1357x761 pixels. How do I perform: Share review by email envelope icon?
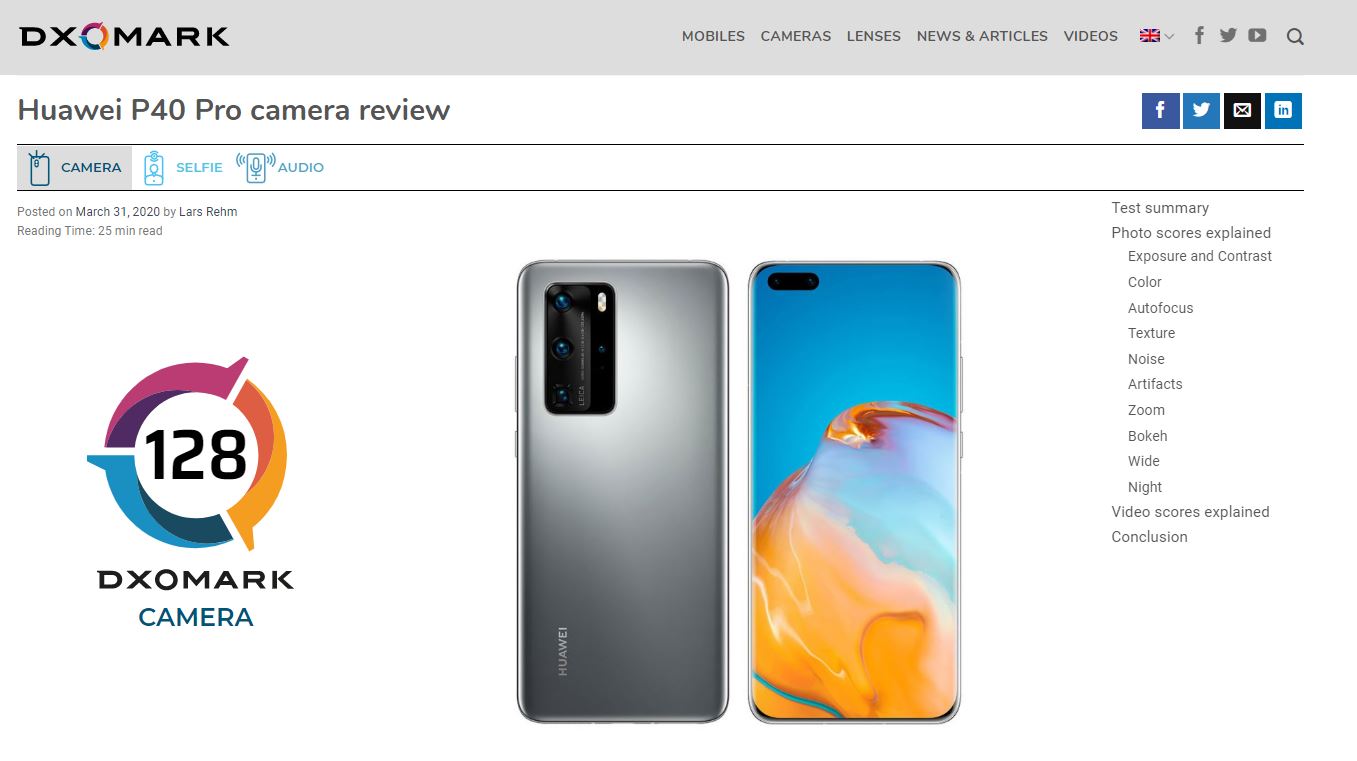coord(1242,110)
